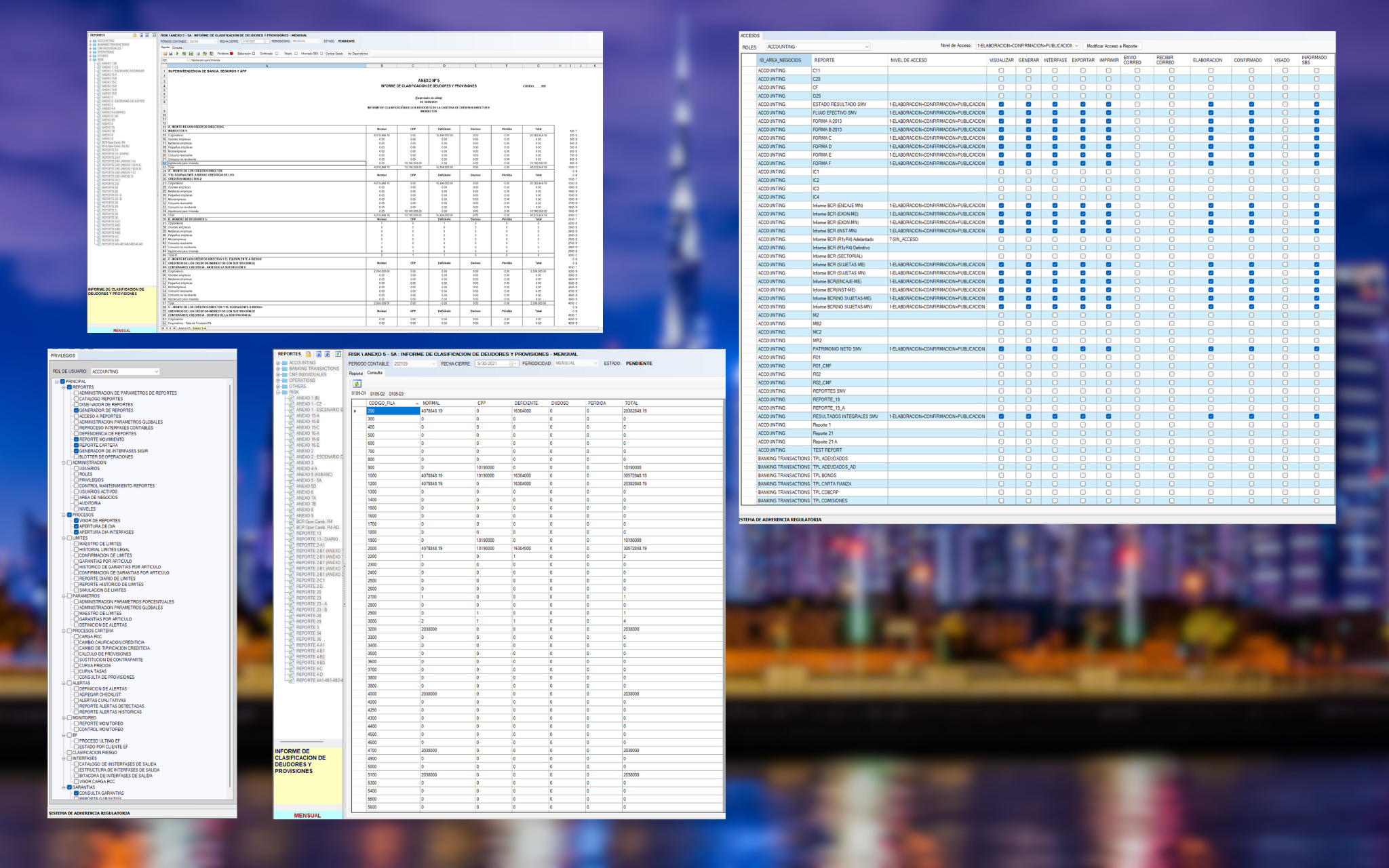This screenshot has height=868, width=1389.
Task: Click BANKING TRANSACTIONS folder icon in bottom tree
Action: 285,369
